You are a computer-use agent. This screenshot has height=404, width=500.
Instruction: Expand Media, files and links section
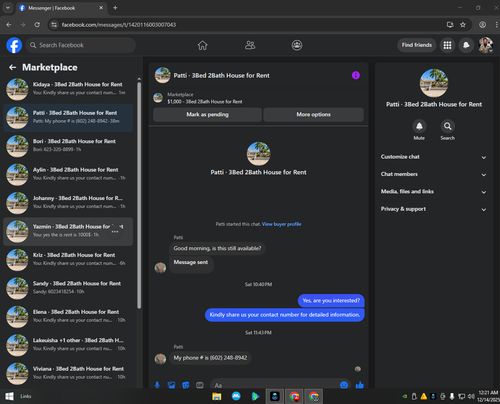tap(434, 191)
